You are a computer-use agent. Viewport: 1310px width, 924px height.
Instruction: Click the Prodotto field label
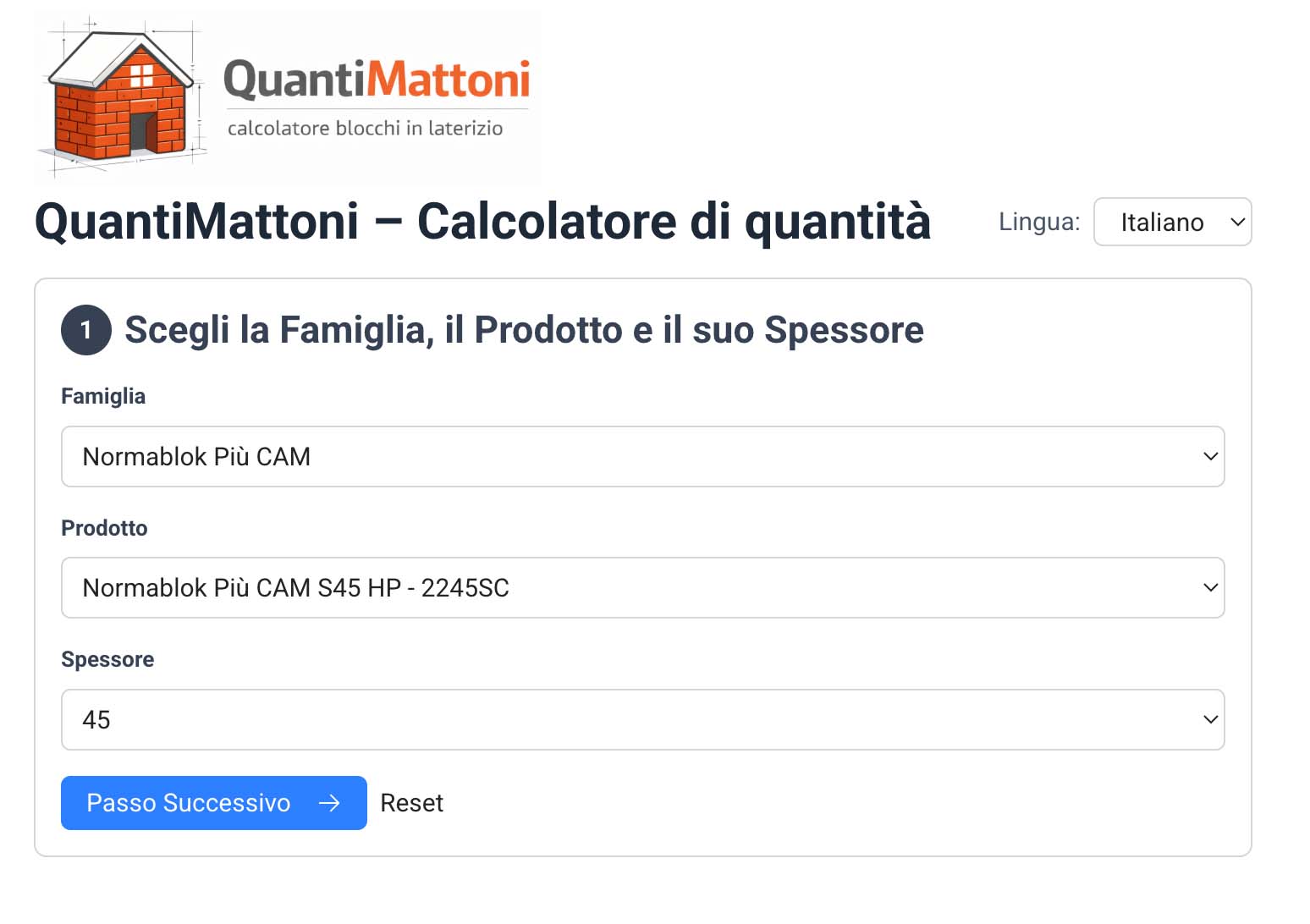(104, 528)
